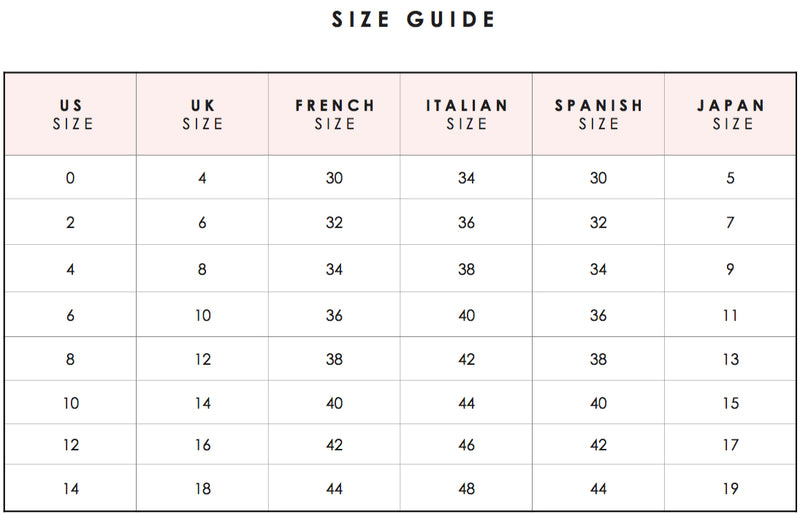Click UK size 6 cell
Image resolution: width=800 pixels, height=514 pixels.
202,223
